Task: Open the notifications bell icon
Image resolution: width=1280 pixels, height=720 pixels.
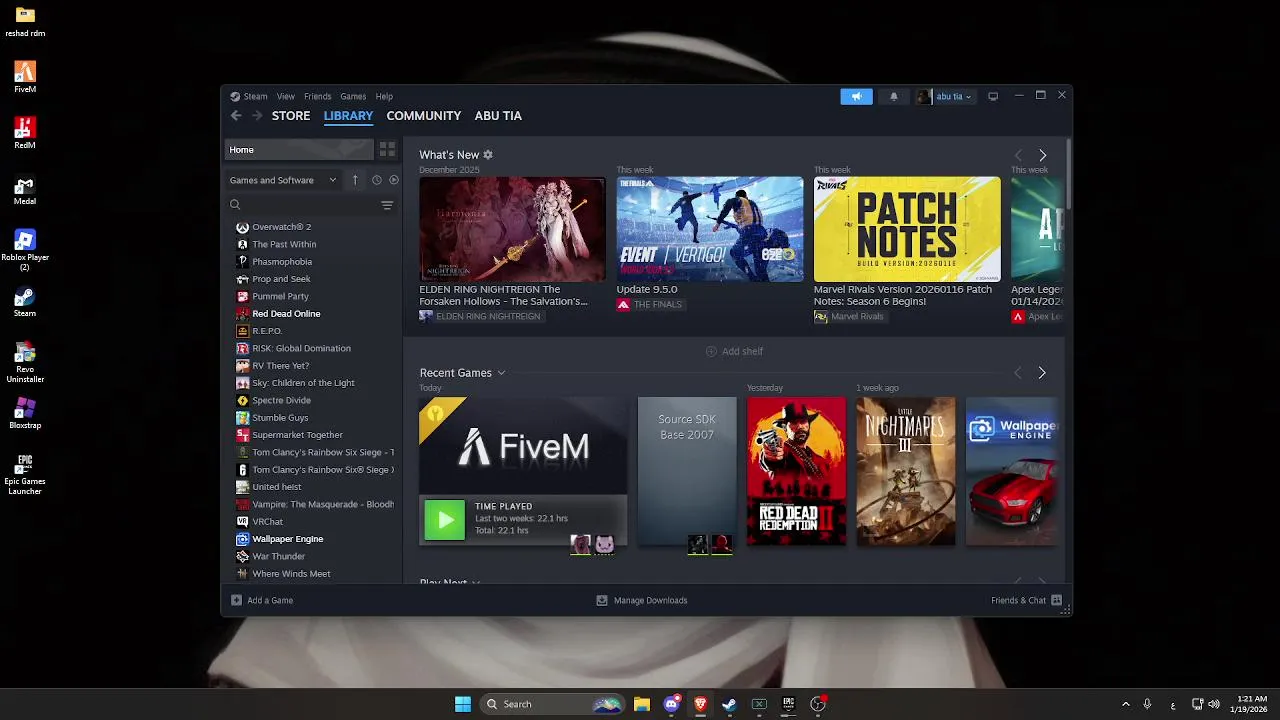Action: [x=894, y=96]
